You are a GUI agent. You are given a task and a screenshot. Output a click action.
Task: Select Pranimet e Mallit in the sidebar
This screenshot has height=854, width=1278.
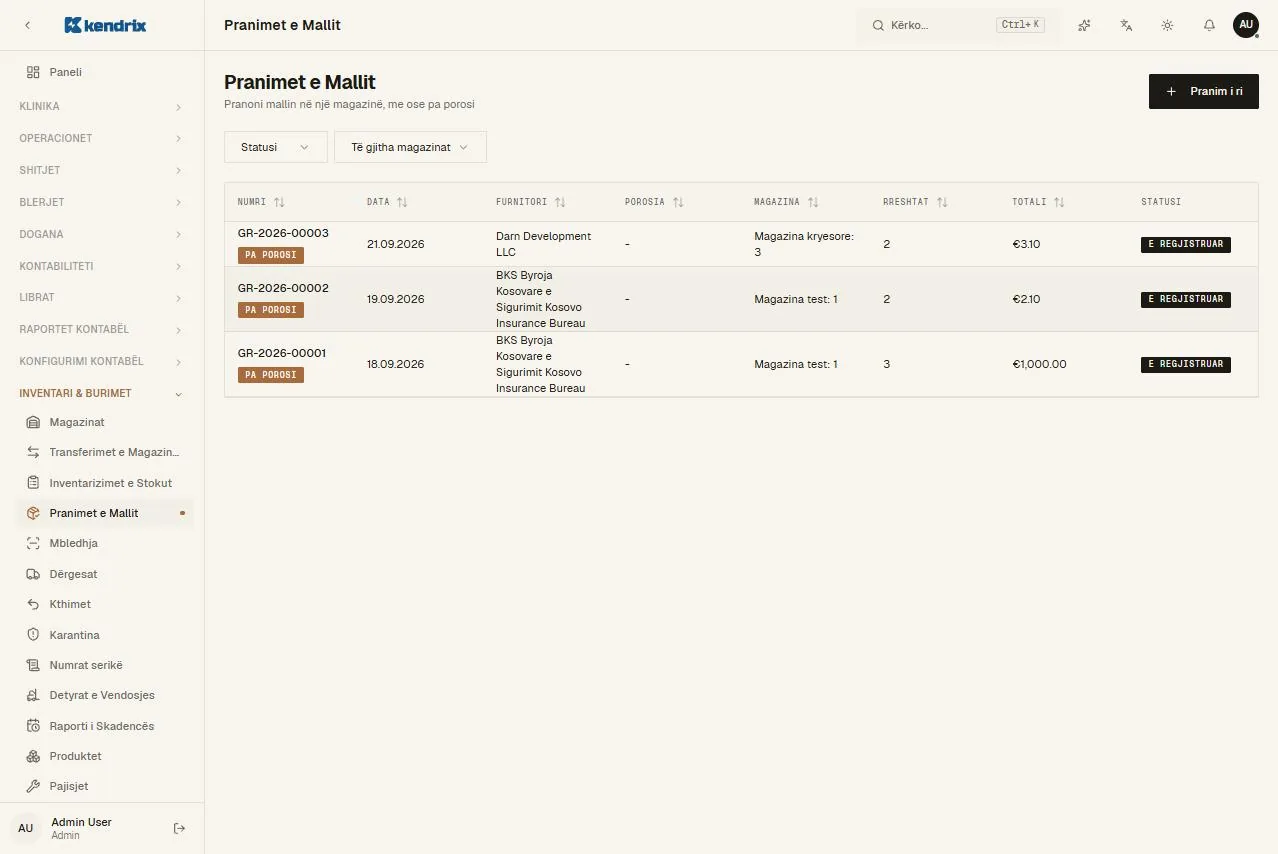[x=104, y=513]
